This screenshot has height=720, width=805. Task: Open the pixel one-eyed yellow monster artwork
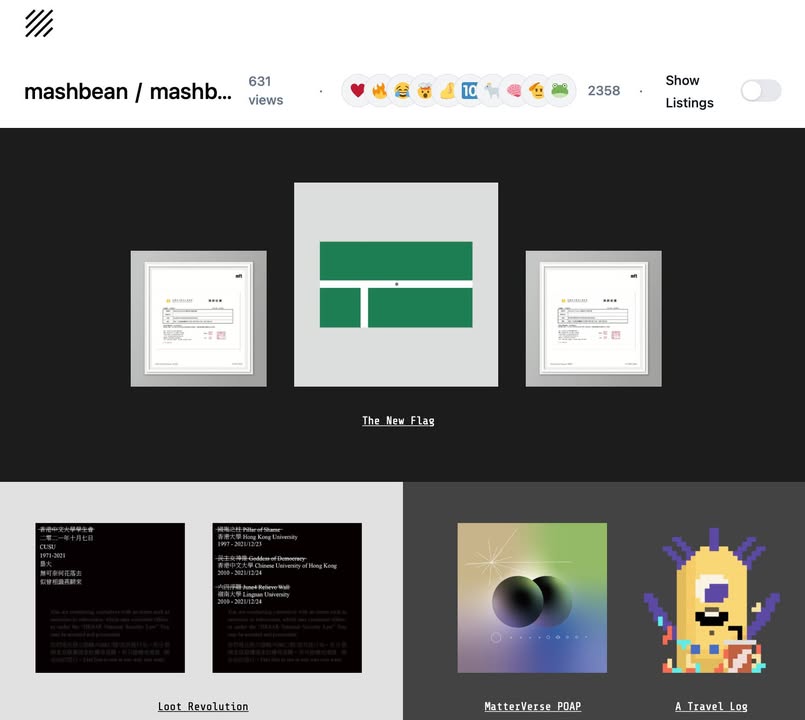(711, 600)
